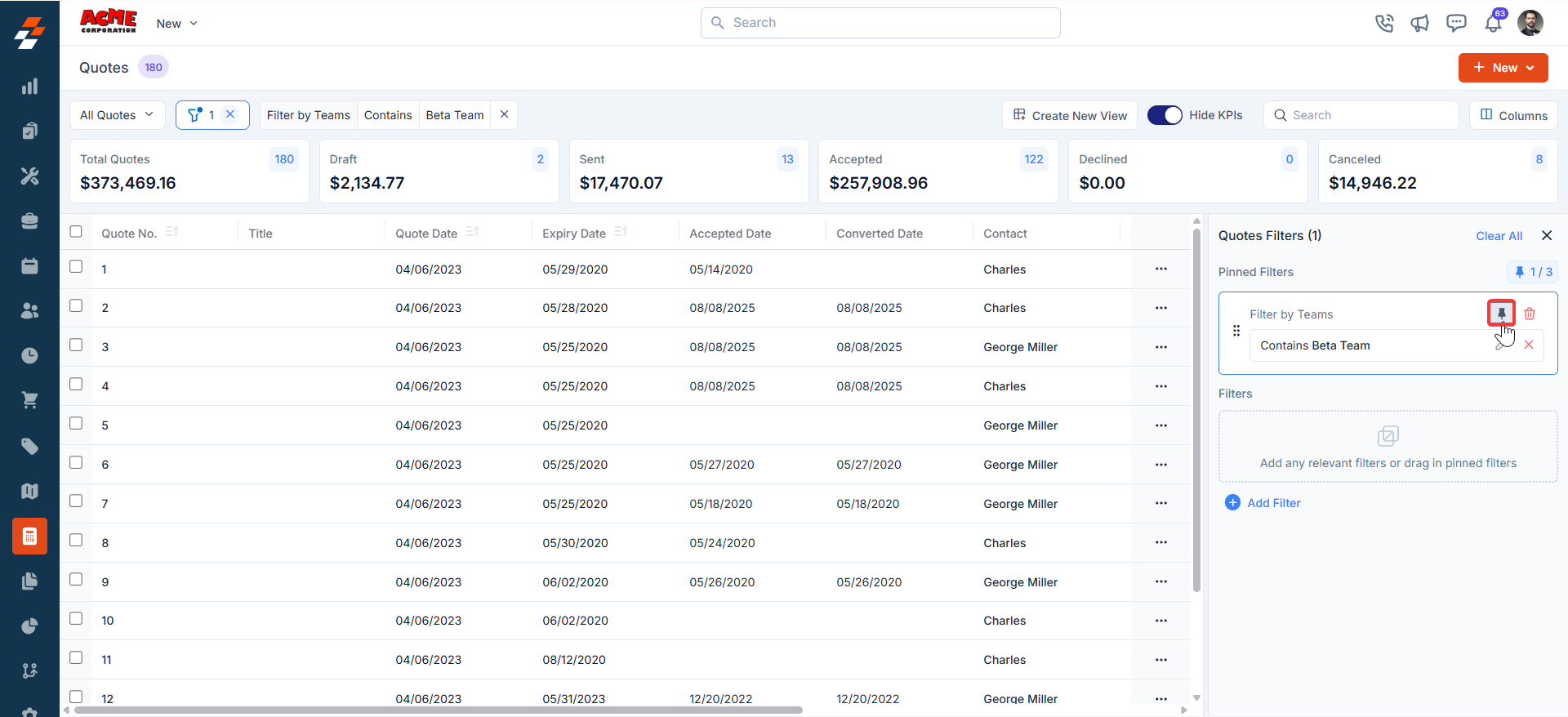Viewport: 1568px width, 717px height.
Task: Select the Declined KPI card
Action: pos(1188,171)
